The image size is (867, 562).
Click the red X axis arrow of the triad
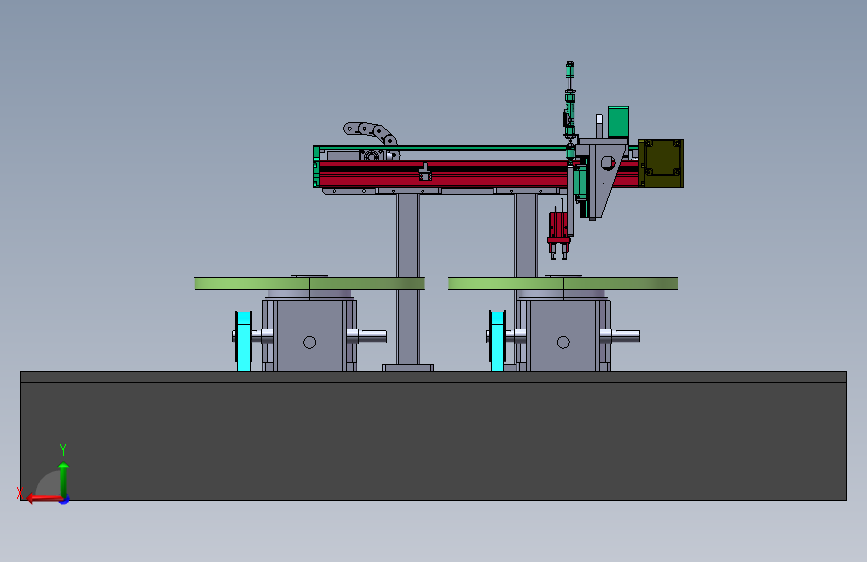(44, 499)
